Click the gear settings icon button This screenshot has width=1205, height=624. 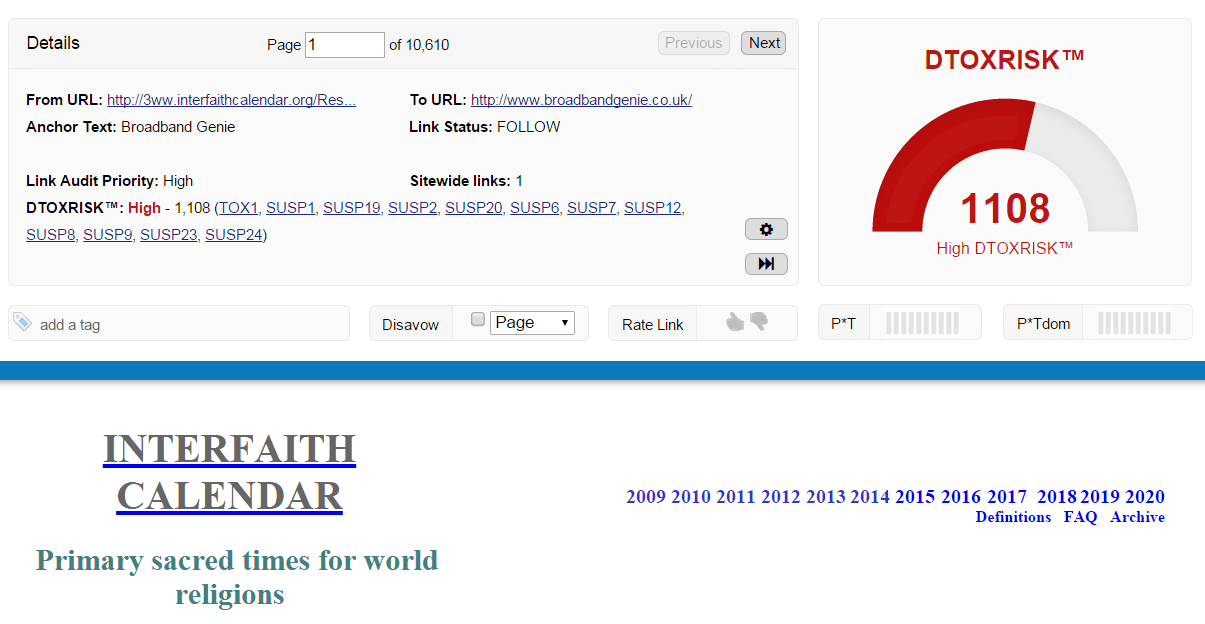click(x=766, y=230)
